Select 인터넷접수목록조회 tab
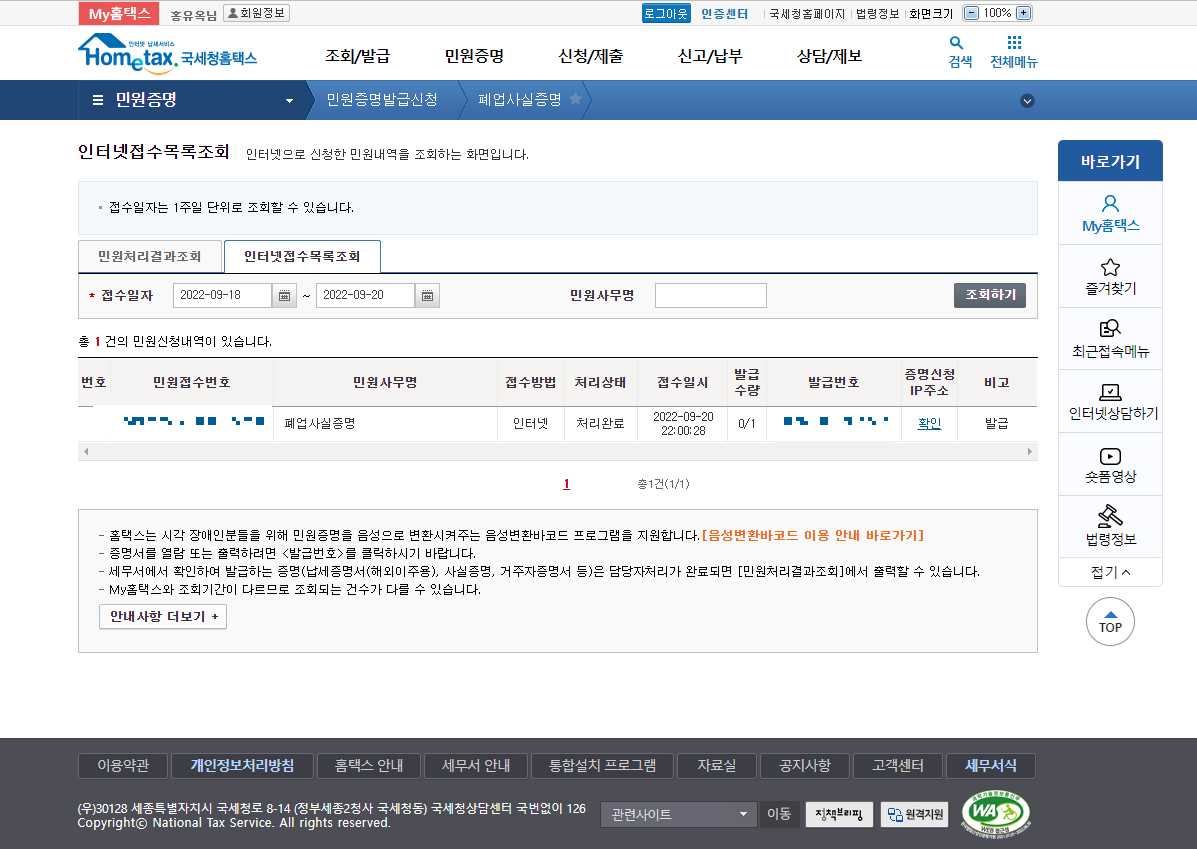The height and width of the screenshot is (849, 1197). (302, 257)
